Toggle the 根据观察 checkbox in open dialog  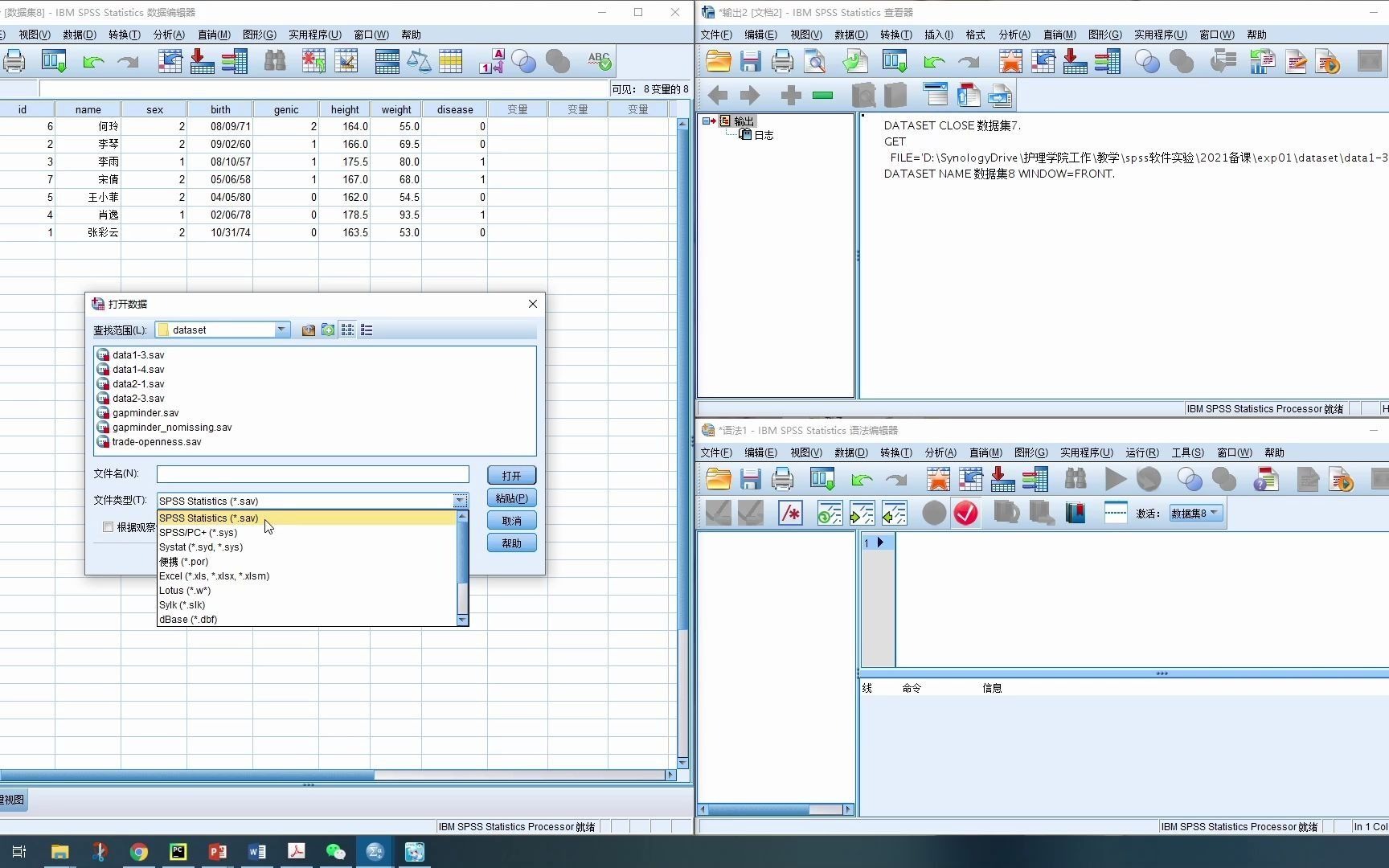point(108,527)
